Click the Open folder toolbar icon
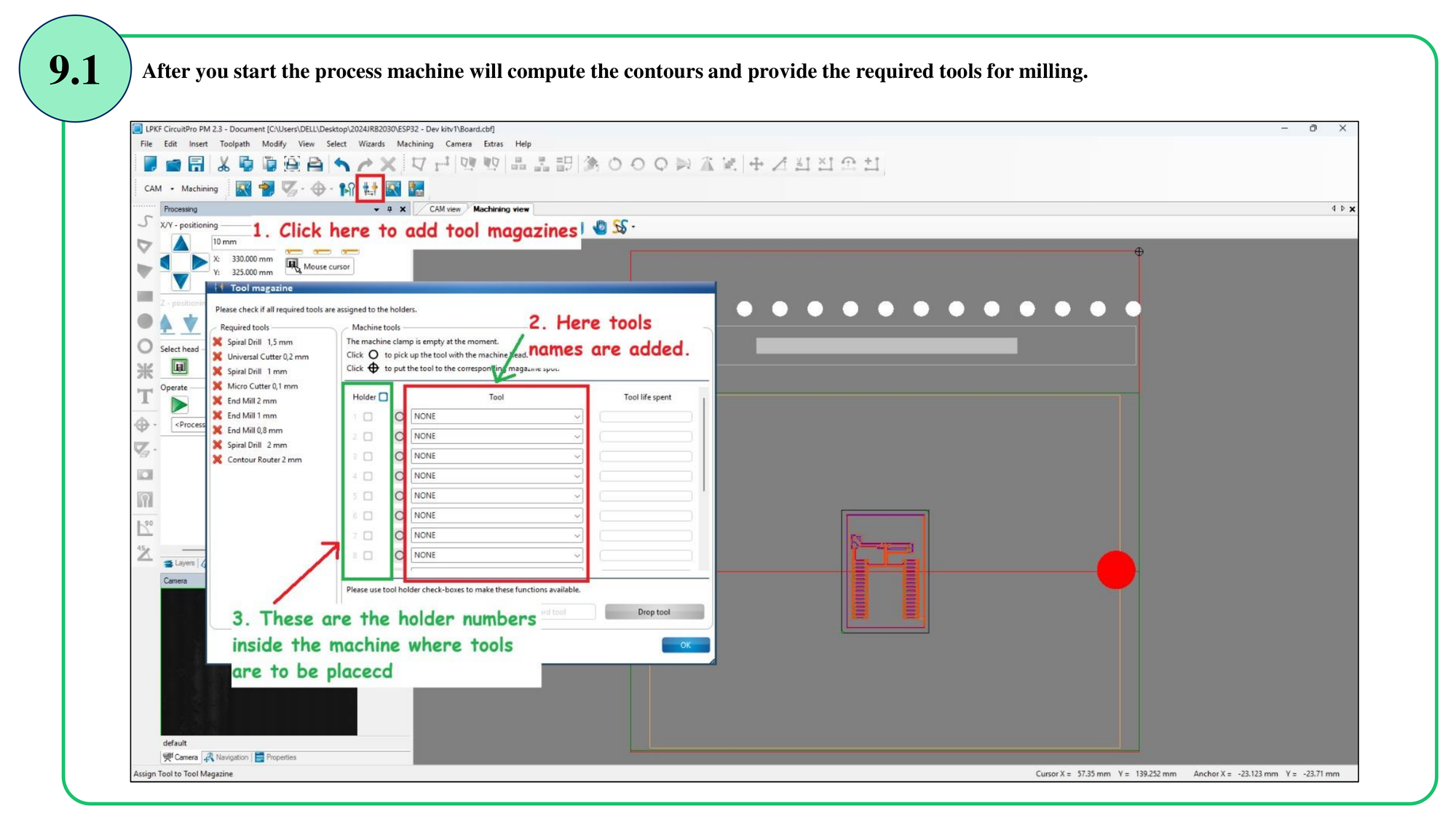Image resolution: width=1456 pixels, height=819 pixels. coord(173,165)
